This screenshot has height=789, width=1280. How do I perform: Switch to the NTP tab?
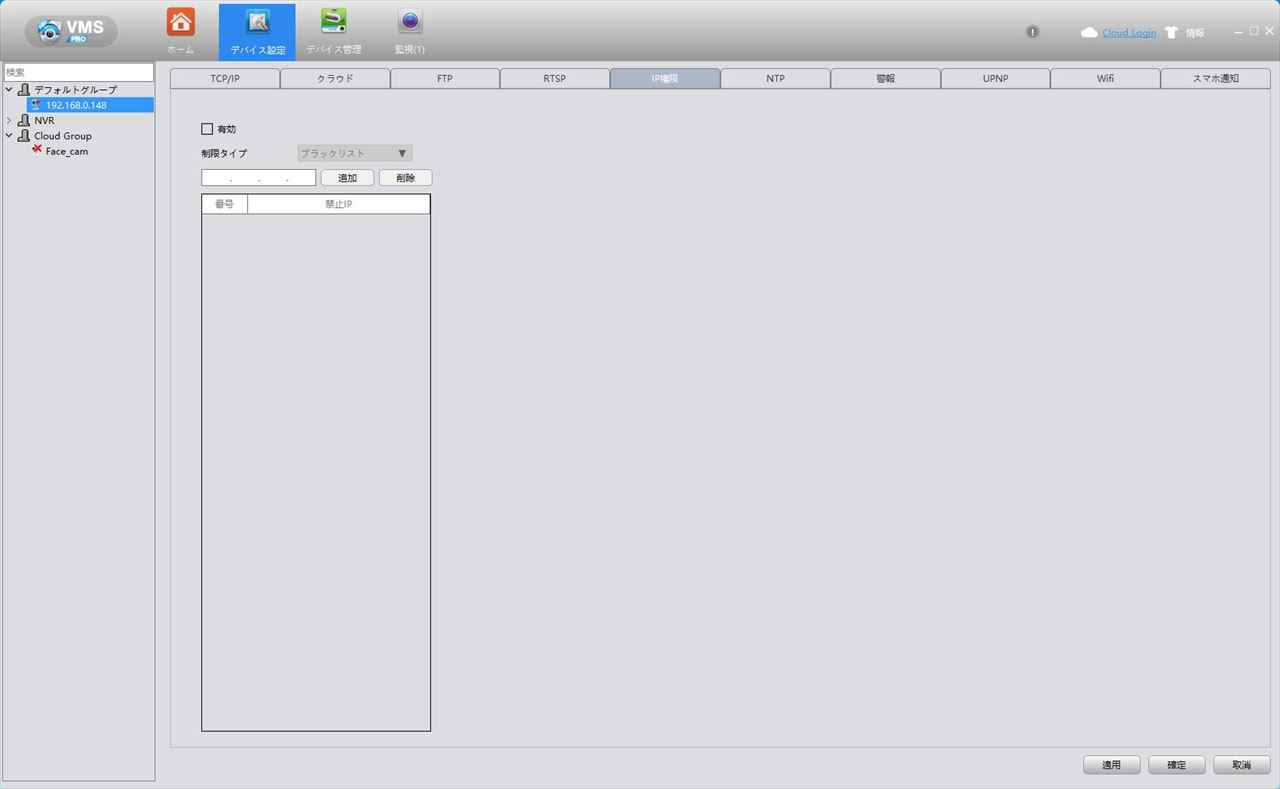click(x=775, y=78)
